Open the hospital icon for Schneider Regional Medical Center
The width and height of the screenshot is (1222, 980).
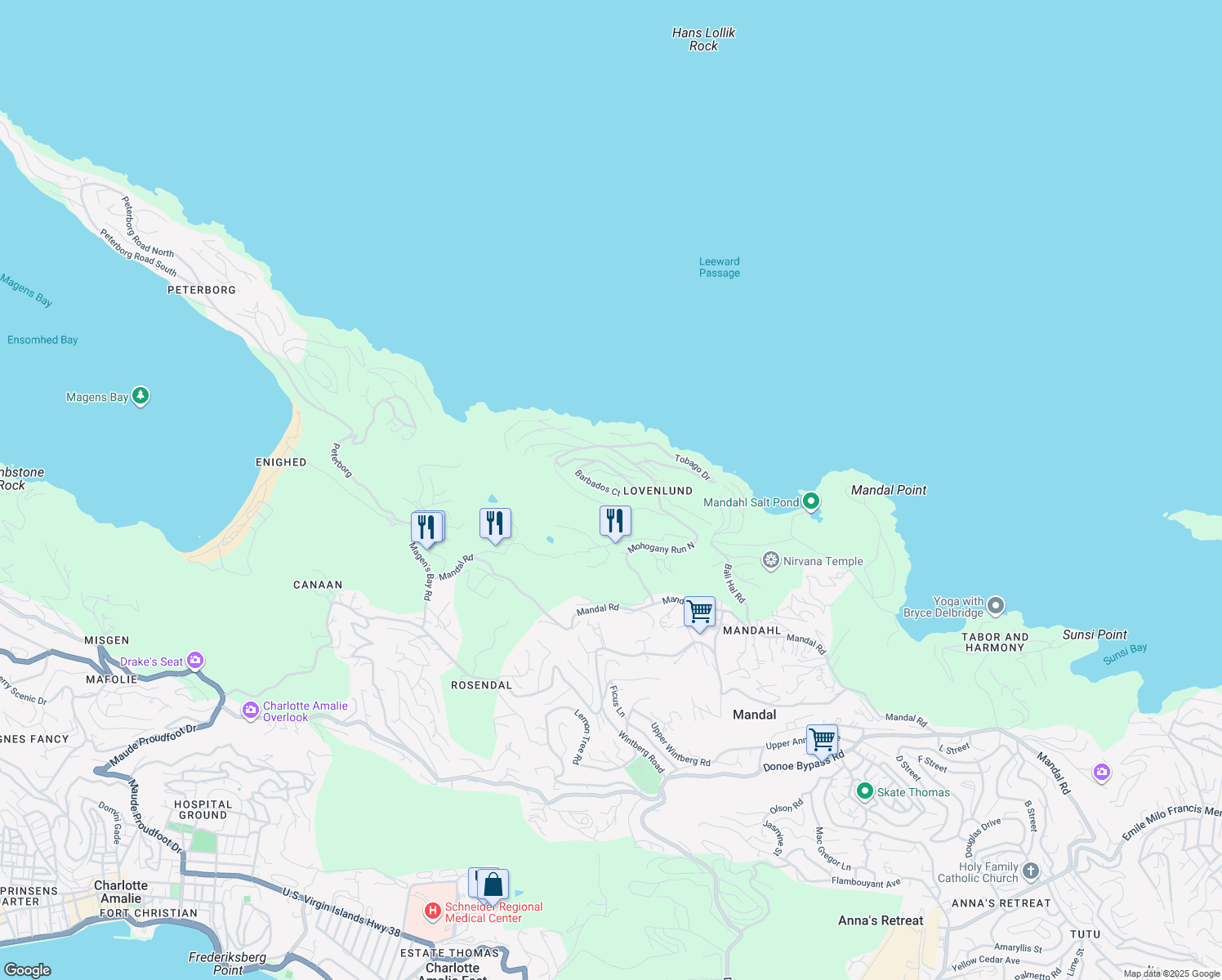(x=431, y=911)
